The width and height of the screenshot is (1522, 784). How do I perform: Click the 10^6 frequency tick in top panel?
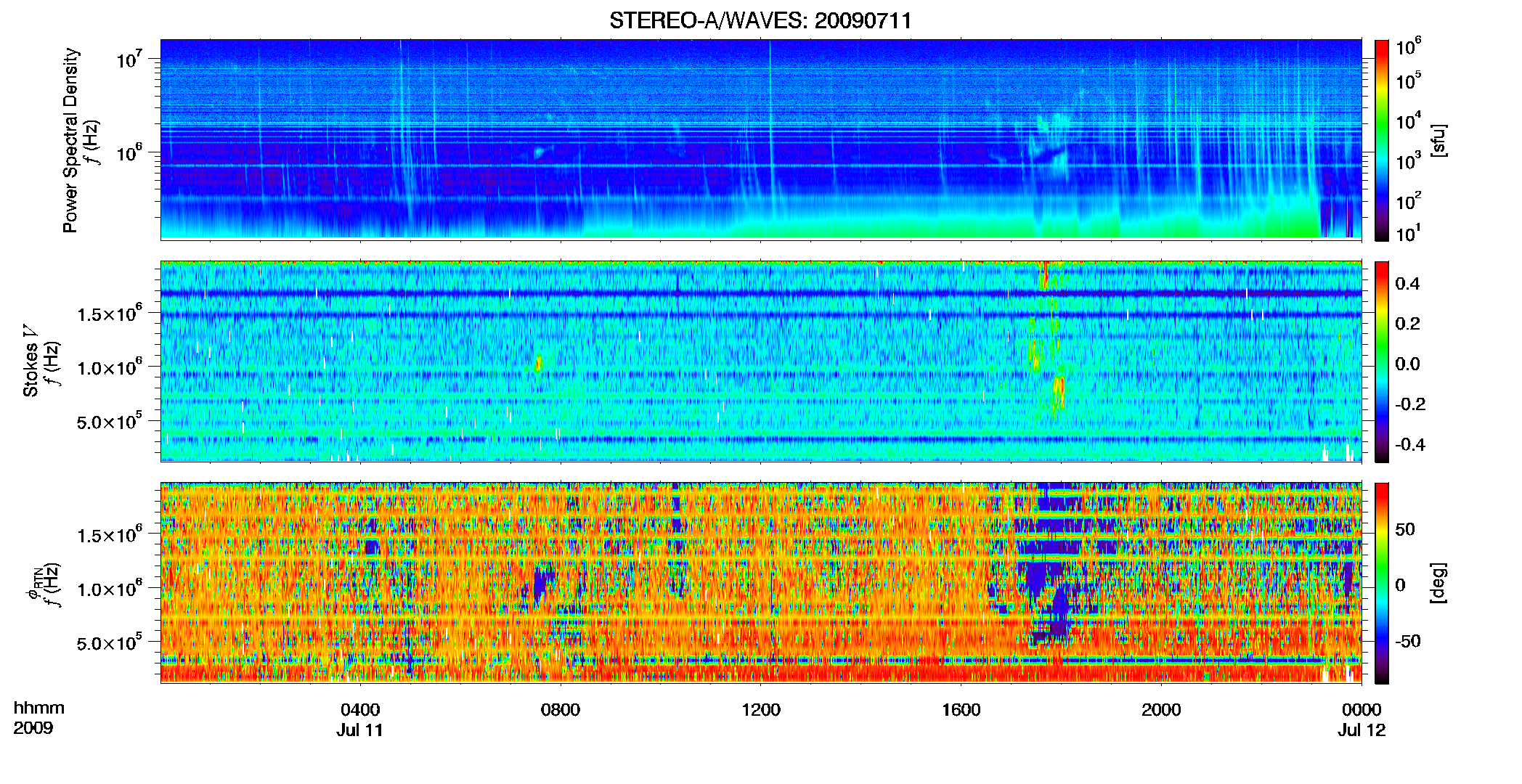click(x=129, y=152)
